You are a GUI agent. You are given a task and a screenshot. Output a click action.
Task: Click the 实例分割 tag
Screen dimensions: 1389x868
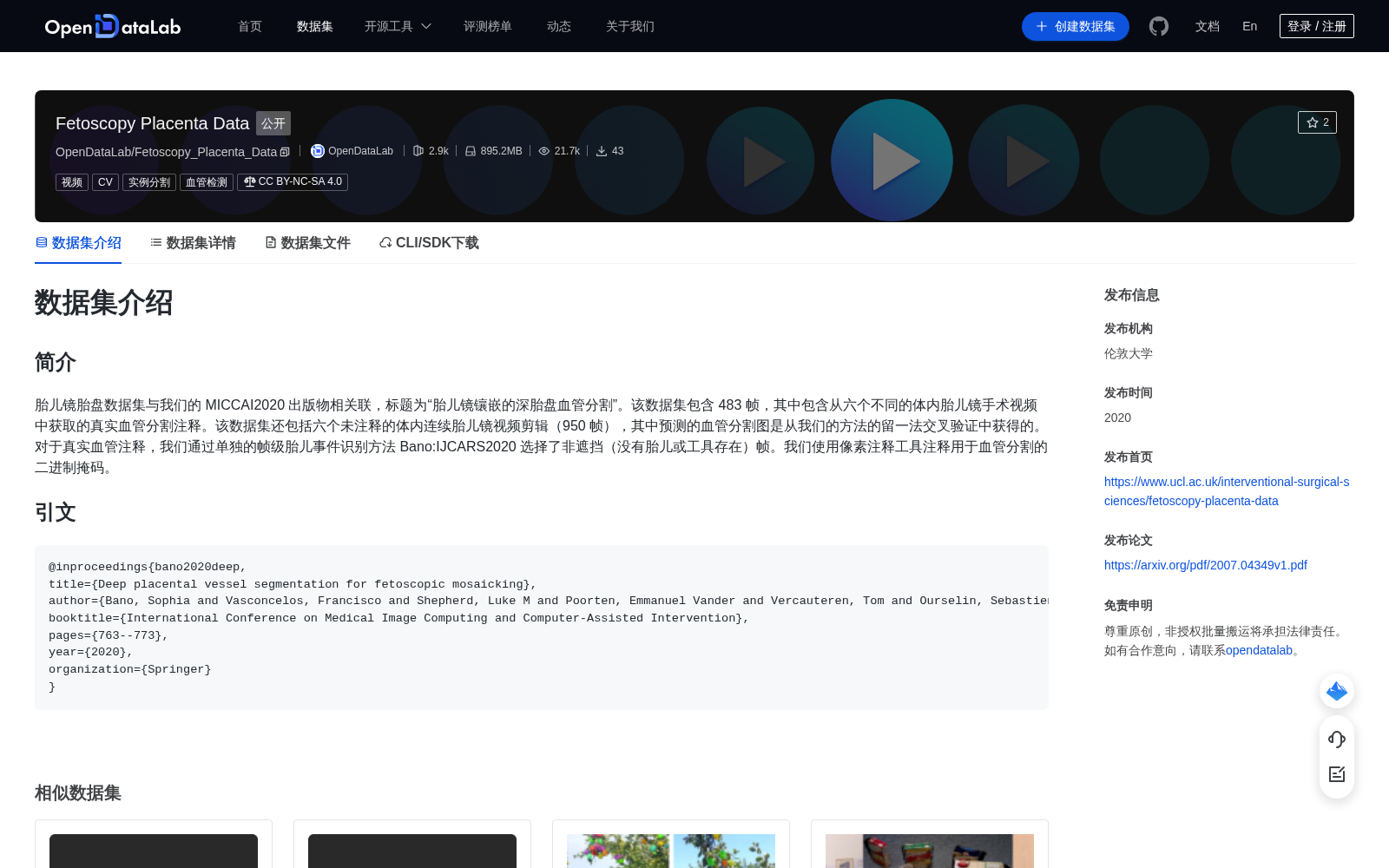tap(149, 182)
